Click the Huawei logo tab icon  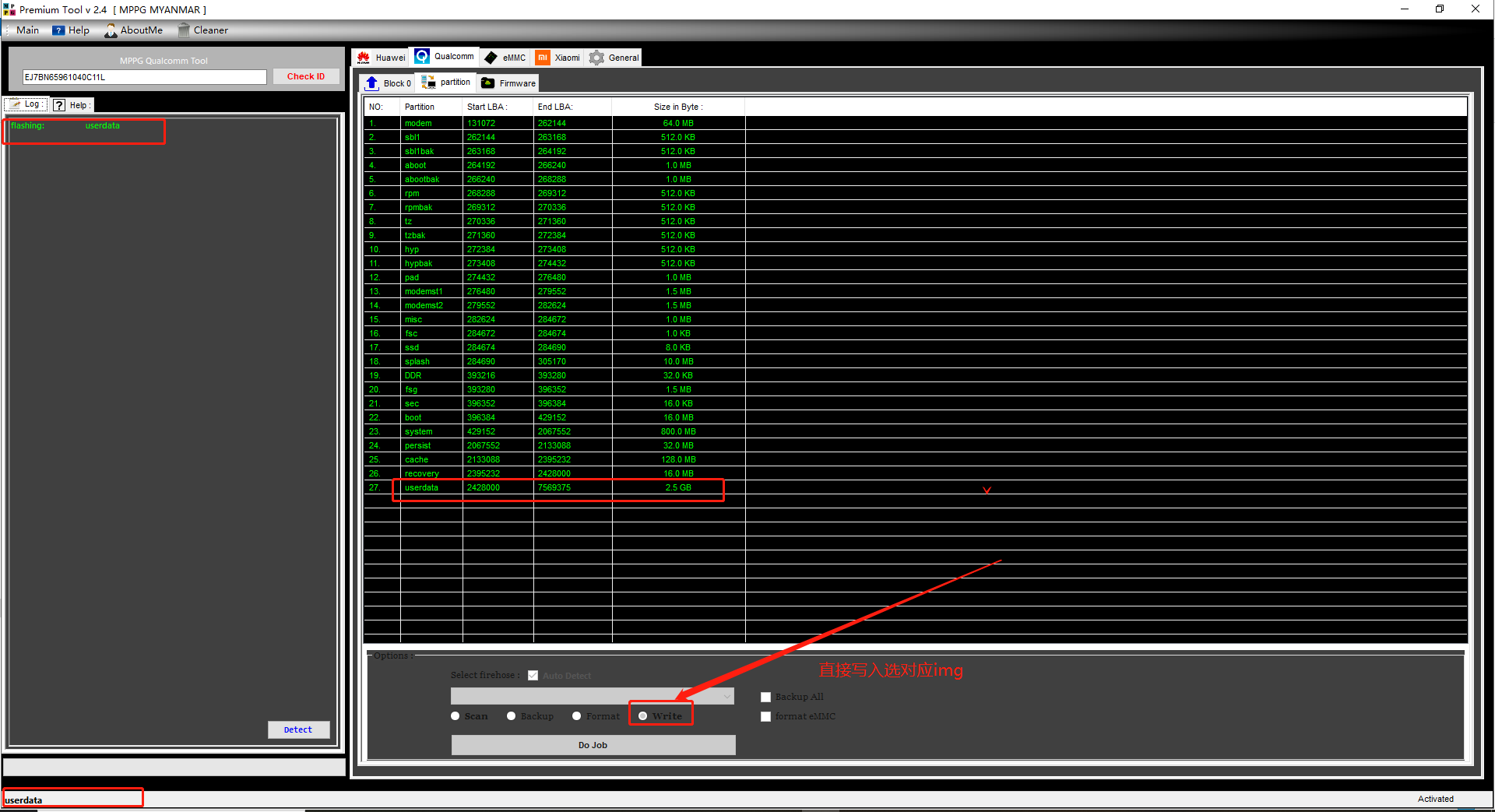point(364,58)
